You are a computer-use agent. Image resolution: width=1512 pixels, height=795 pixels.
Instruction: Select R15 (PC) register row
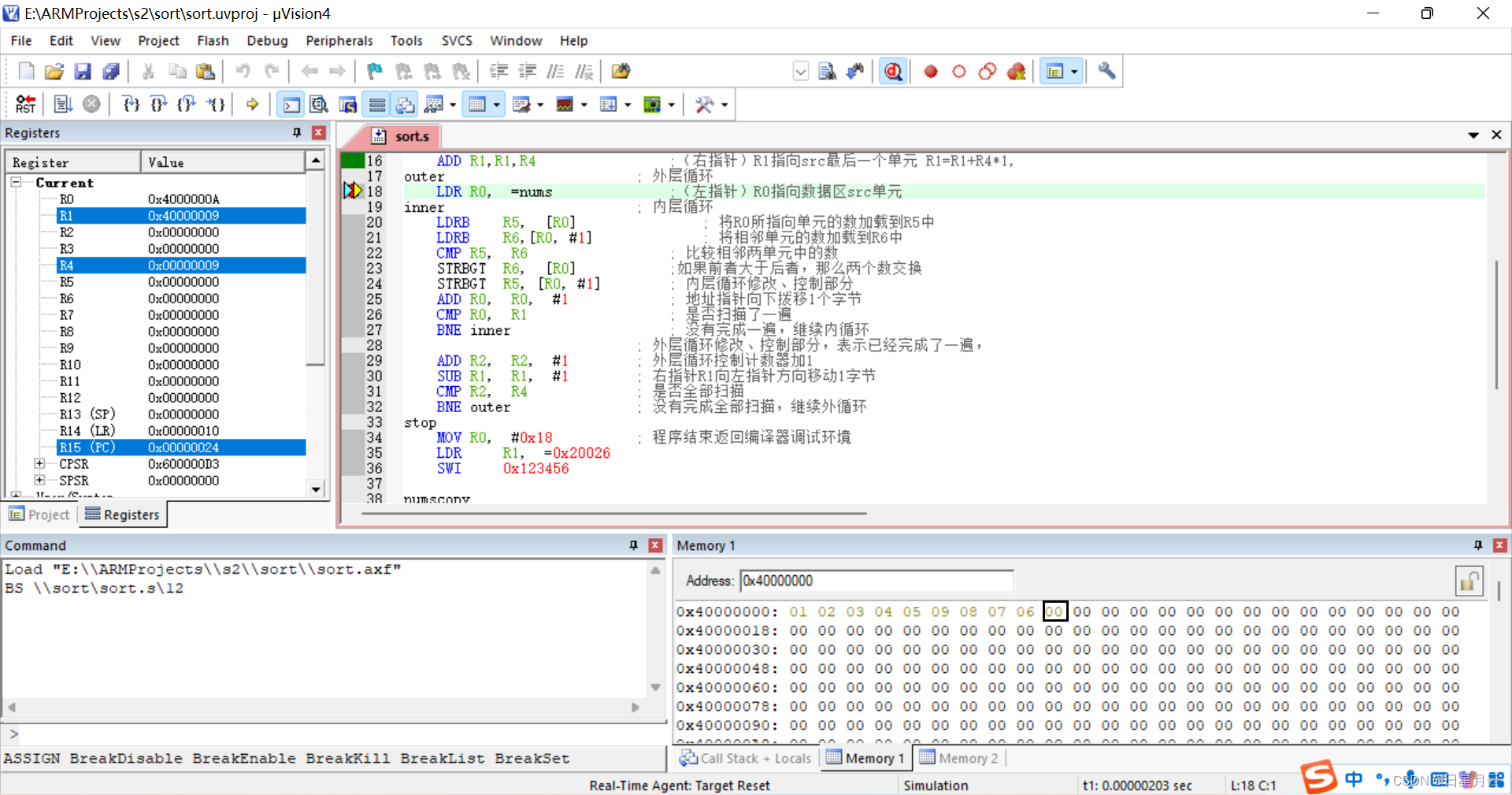[x=181, y=447]
